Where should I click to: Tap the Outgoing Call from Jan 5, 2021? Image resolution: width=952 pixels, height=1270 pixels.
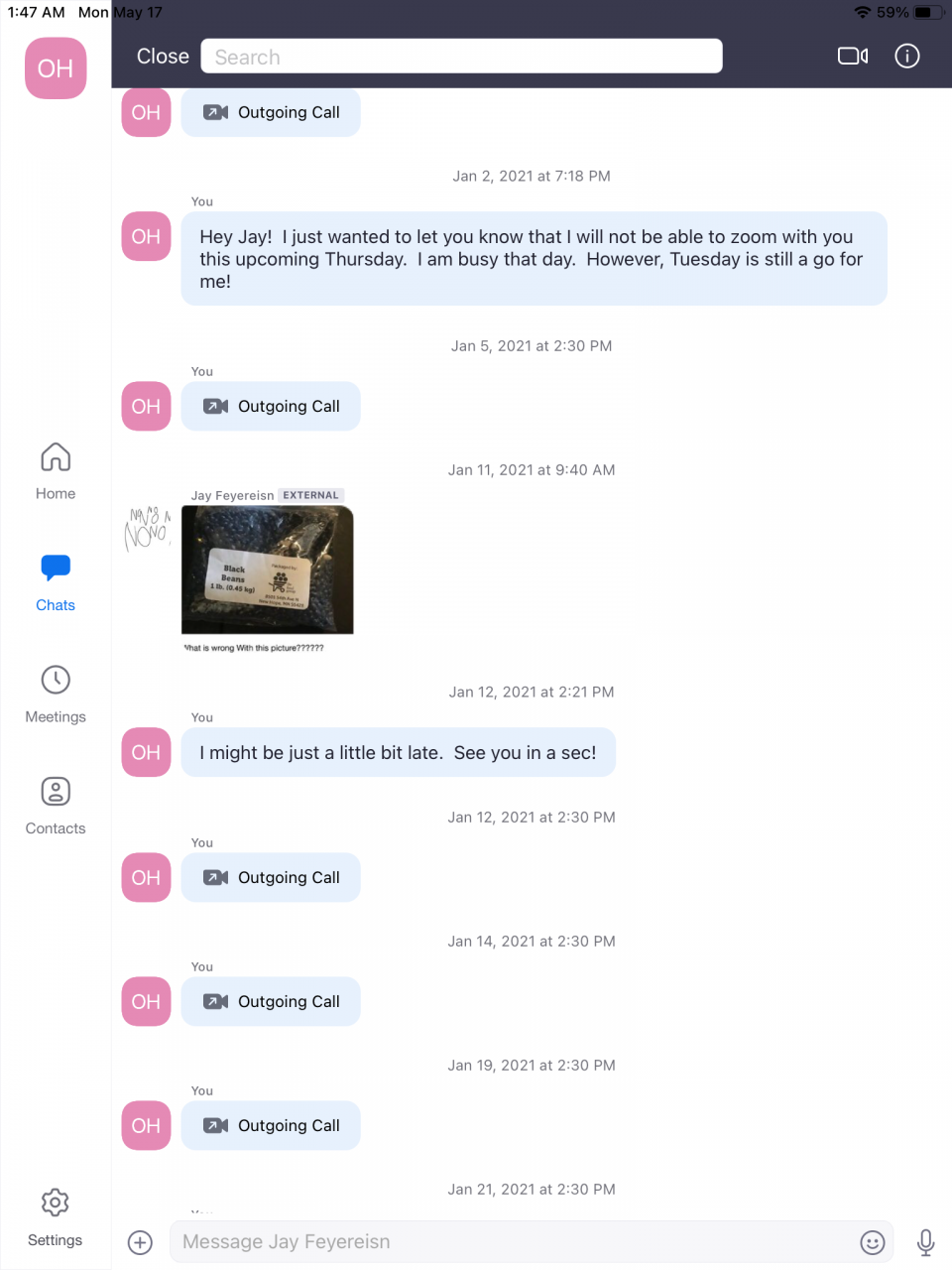point(271,407)
